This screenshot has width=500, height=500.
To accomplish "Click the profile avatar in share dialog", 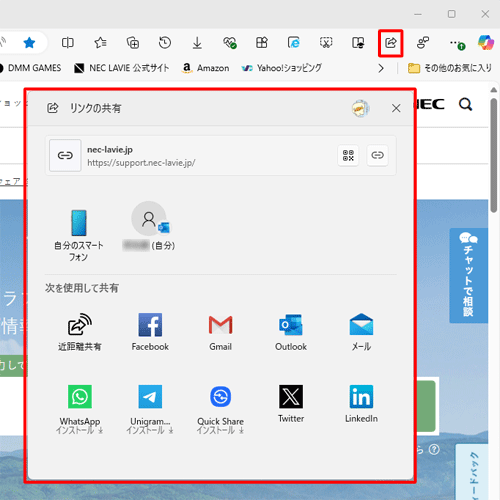I will (360, 108).
